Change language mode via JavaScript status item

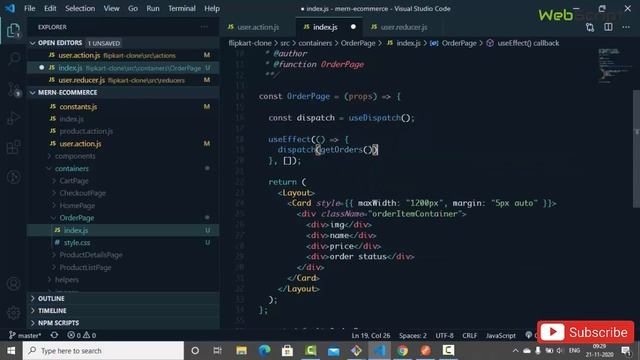(x=501, y=336)
